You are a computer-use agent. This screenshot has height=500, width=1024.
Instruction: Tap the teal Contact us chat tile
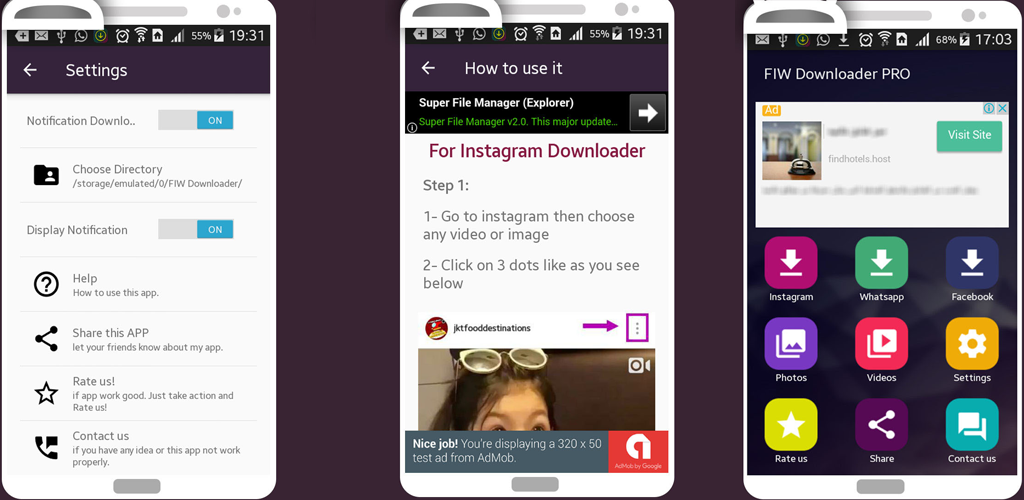972,424
